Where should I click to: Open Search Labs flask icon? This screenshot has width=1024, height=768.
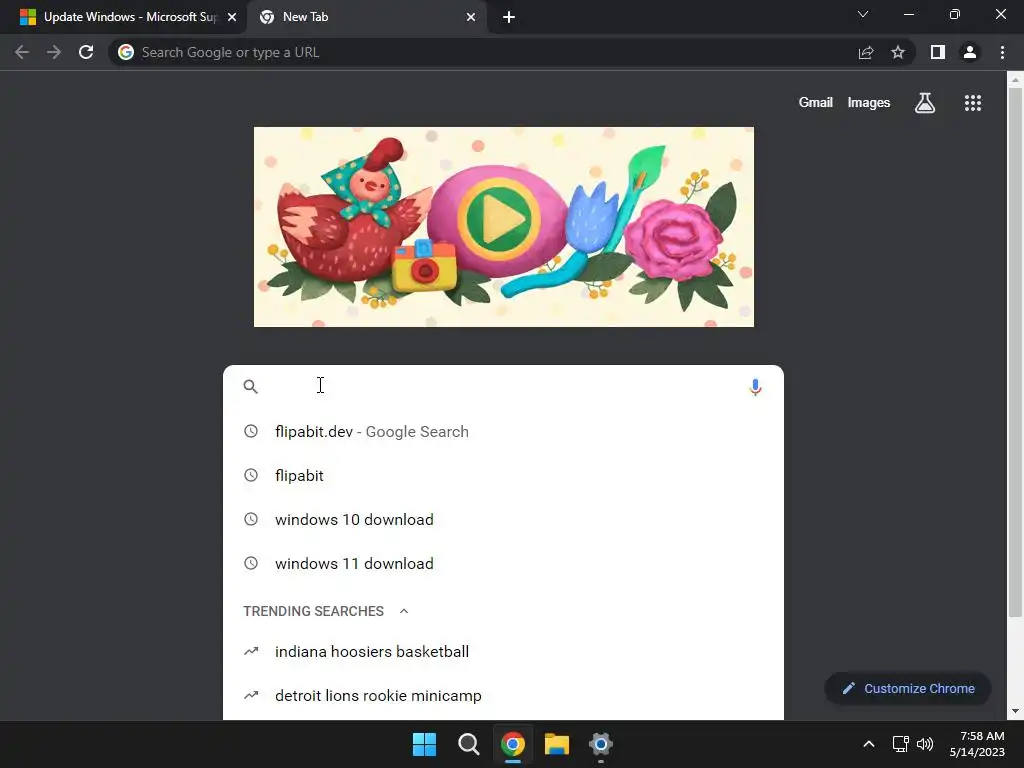click(x=925, y=103)
